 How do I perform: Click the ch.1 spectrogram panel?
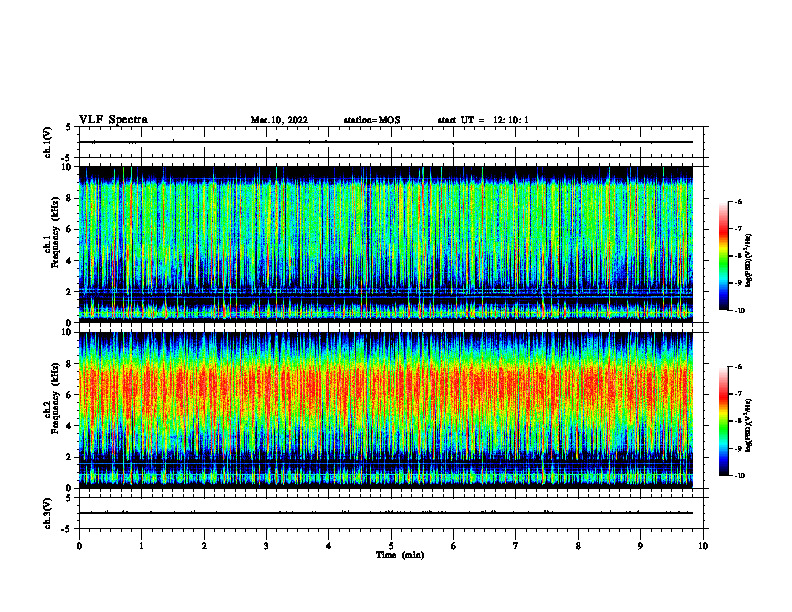(386, 244)
